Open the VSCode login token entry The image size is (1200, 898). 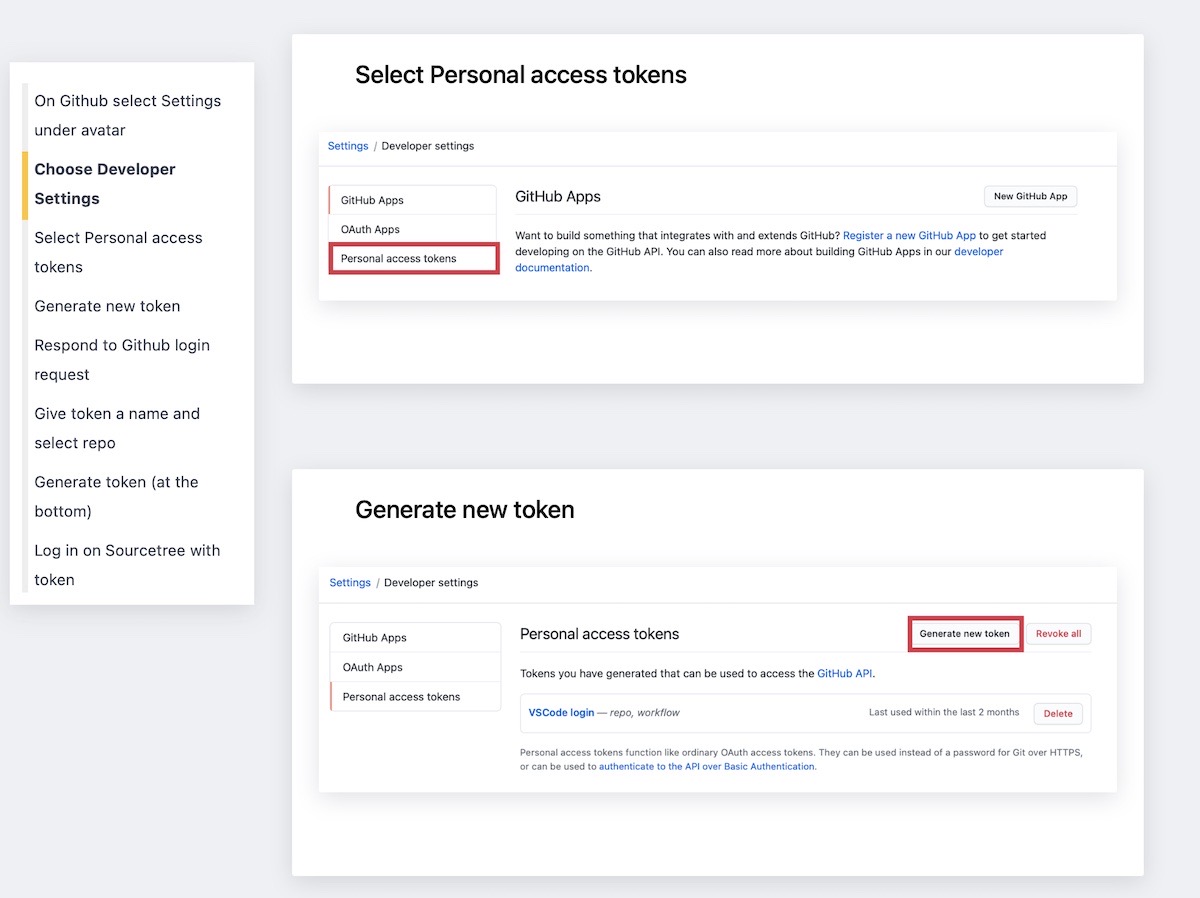tap(561, 713)
